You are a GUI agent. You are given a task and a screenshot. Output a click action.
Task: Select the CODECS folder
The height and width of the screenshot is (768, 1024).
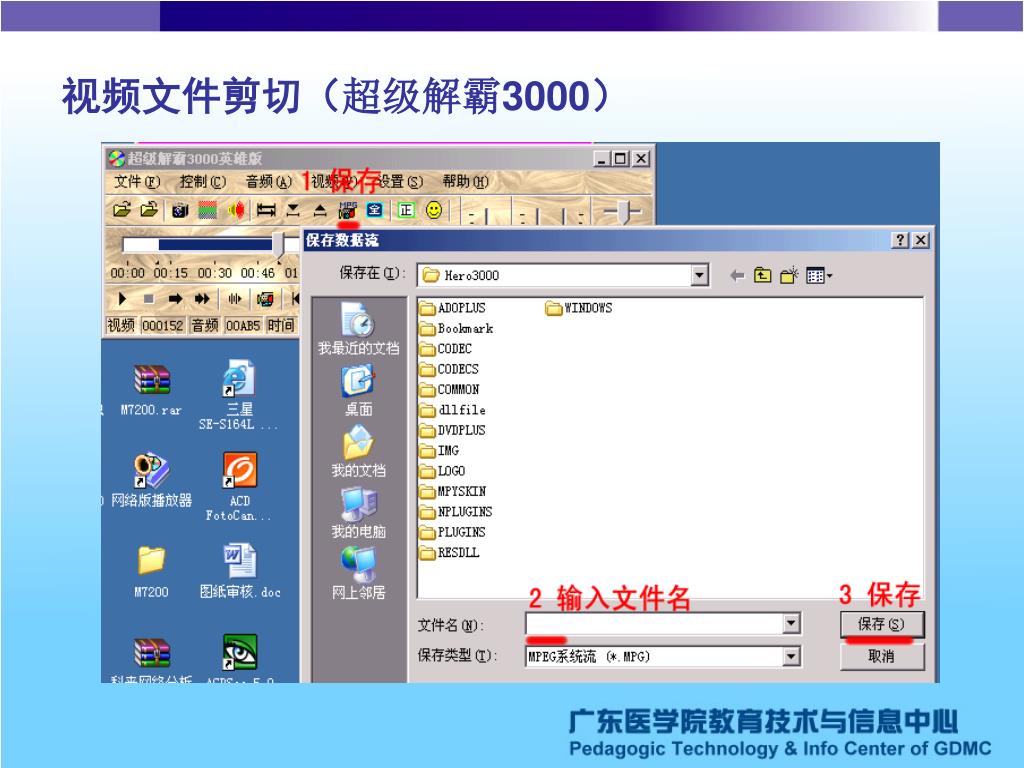pos(449,369)
